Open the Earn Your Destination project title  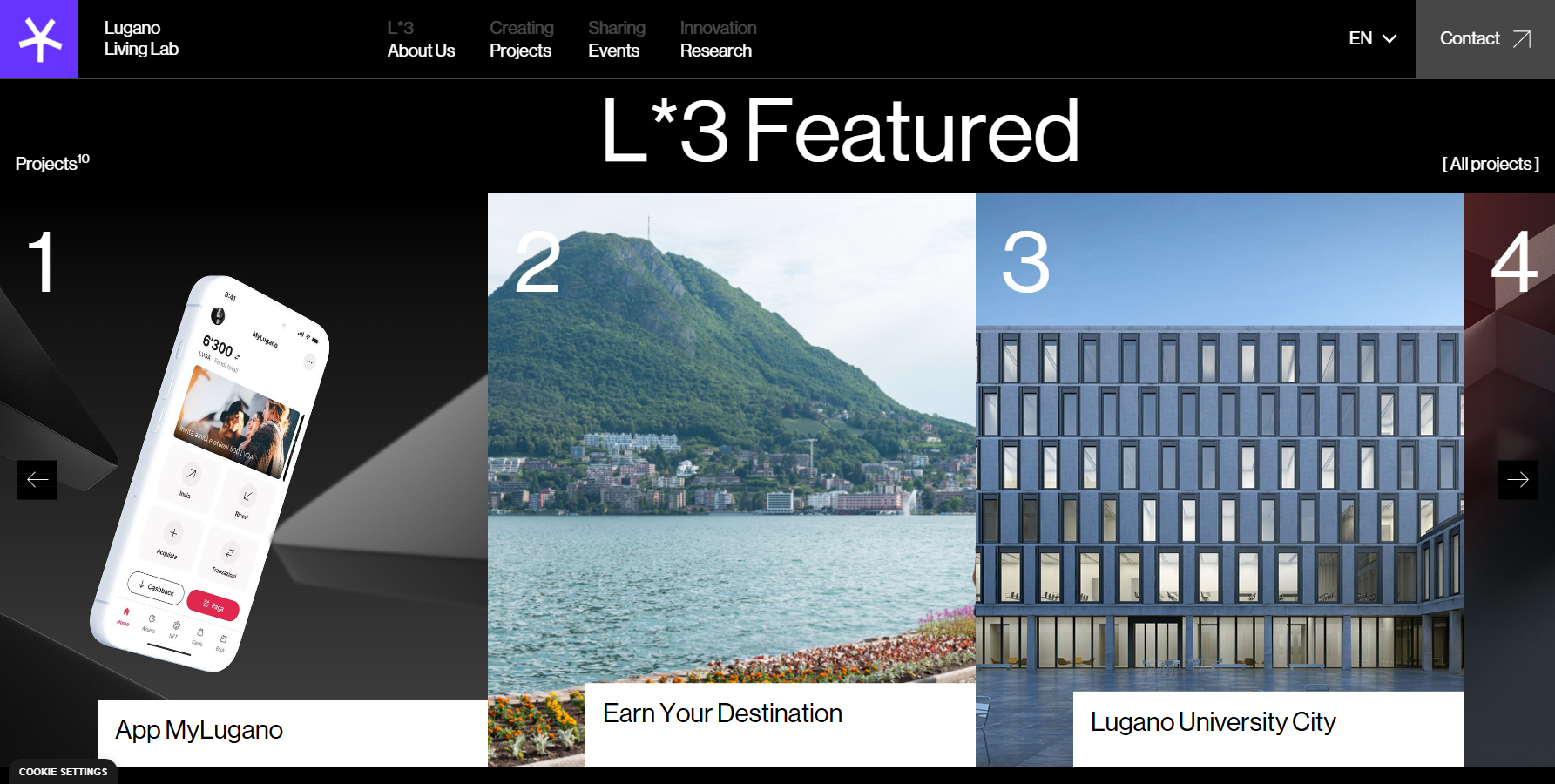point(722,713)
